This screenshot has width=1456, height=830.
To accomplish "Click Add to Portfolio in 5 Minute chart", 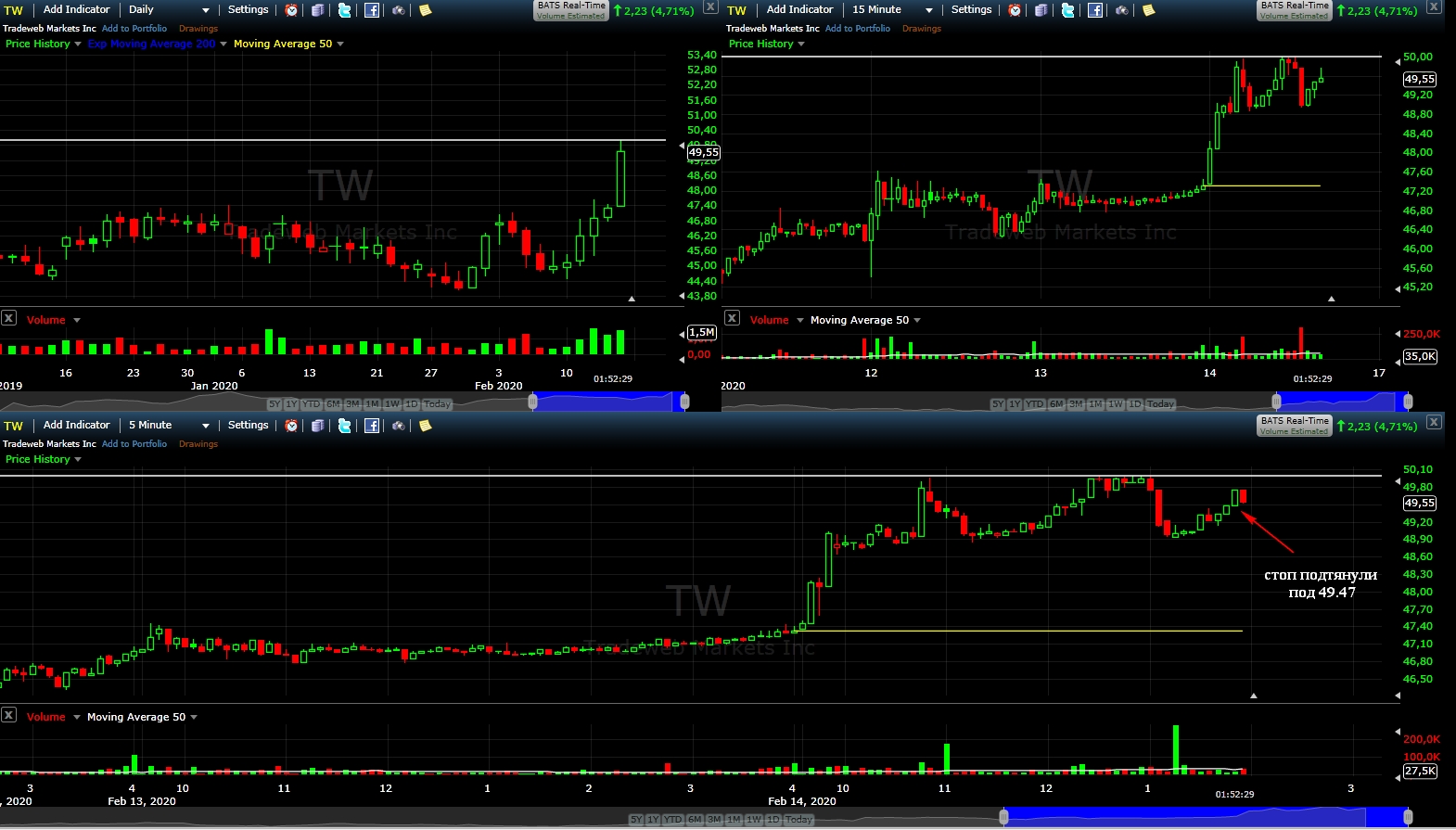I will [x=134, y=444].
